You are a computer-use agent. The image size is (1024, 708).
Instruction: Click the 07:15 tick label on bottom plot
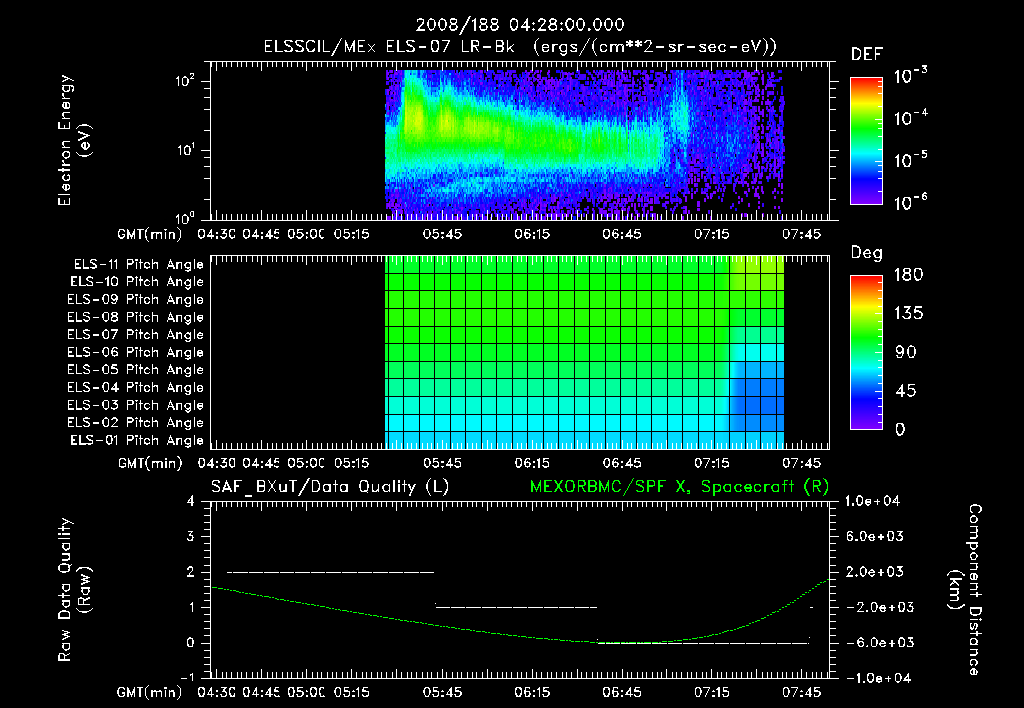point(711,692)
